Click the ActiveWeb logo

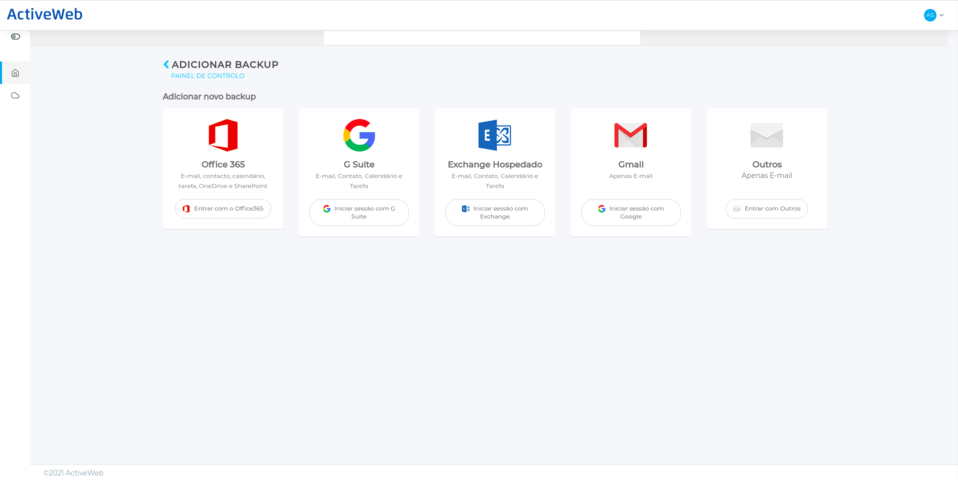point(45,14)
